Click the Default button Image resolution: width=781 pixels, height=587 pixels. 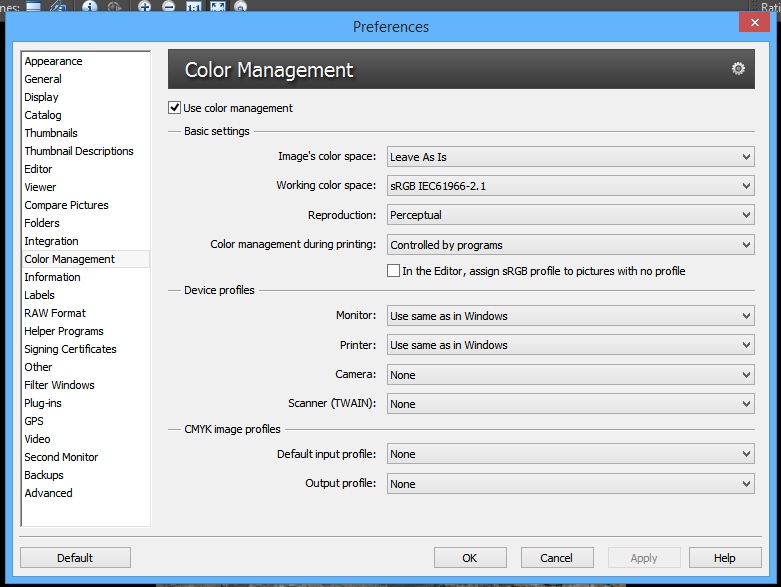pos(75,558)
